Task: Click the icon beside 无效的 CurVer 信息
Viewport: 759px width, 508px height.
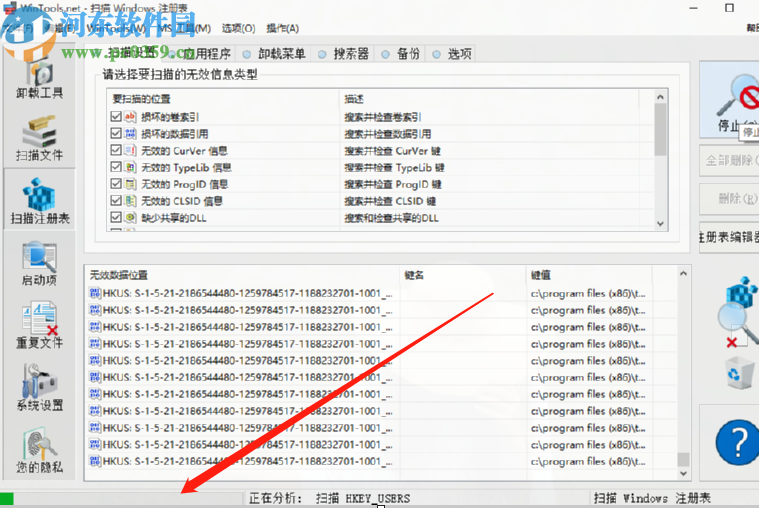Action: click(x=130, y=151)
